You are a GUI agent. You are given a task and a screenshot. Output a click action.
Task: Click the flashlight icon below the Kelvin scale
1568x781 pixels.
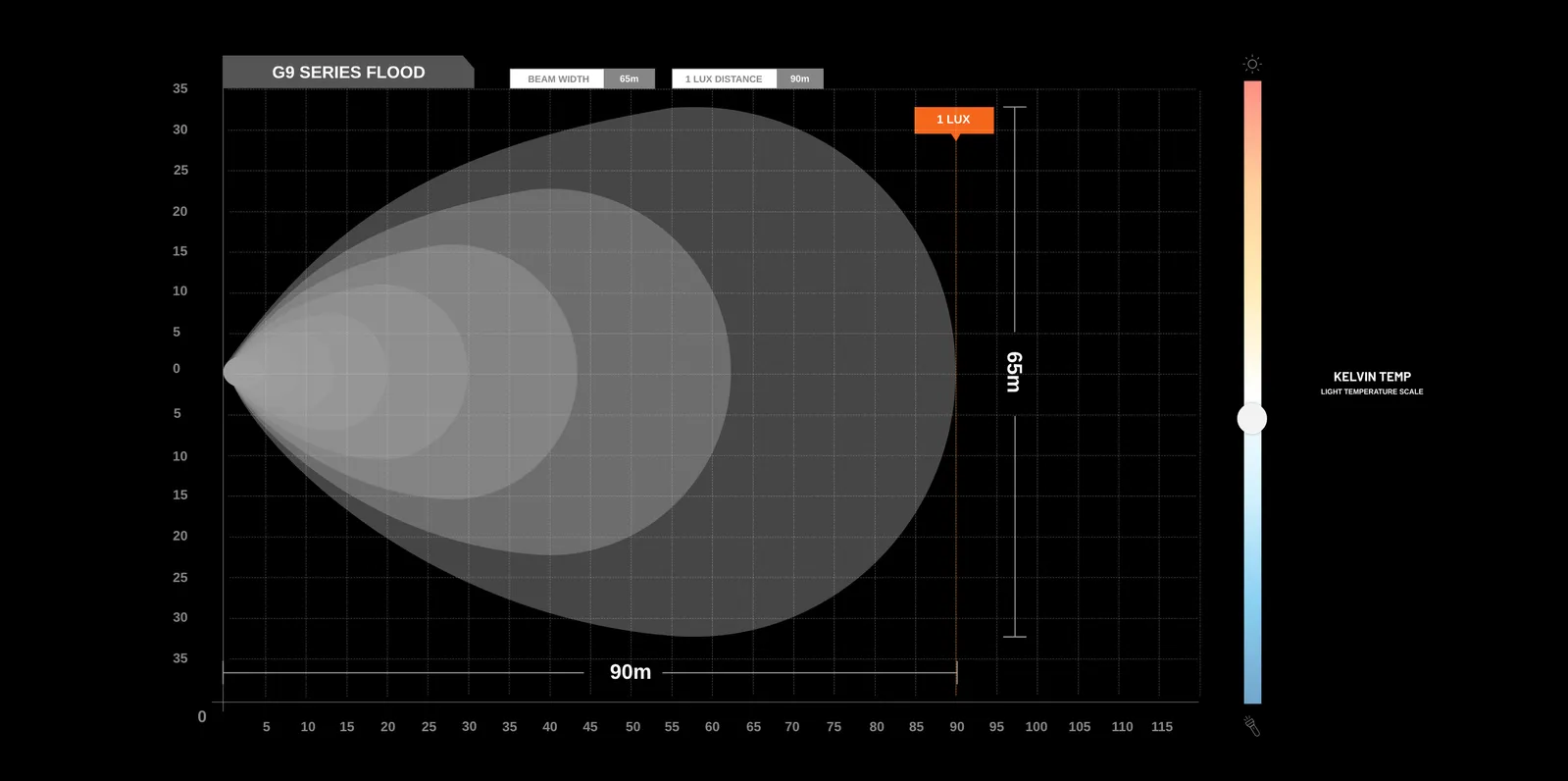pyautogui.click(x=1251, y=726)
